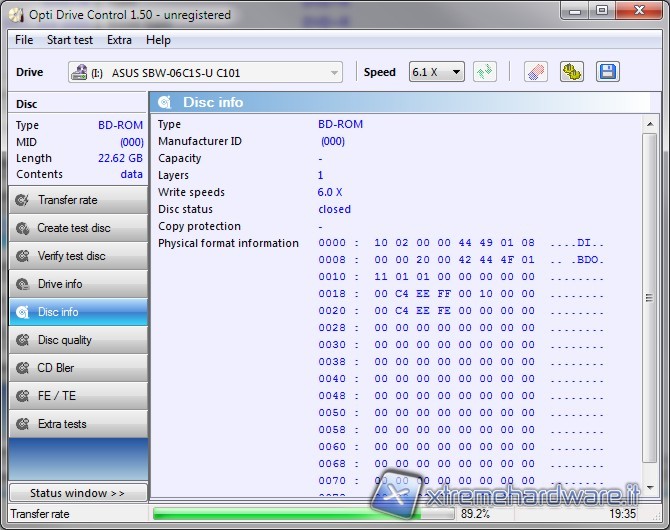The height and width of the screenshot is (530, 670).
Task: Select CD Bler test
Action: pos(77,368)
